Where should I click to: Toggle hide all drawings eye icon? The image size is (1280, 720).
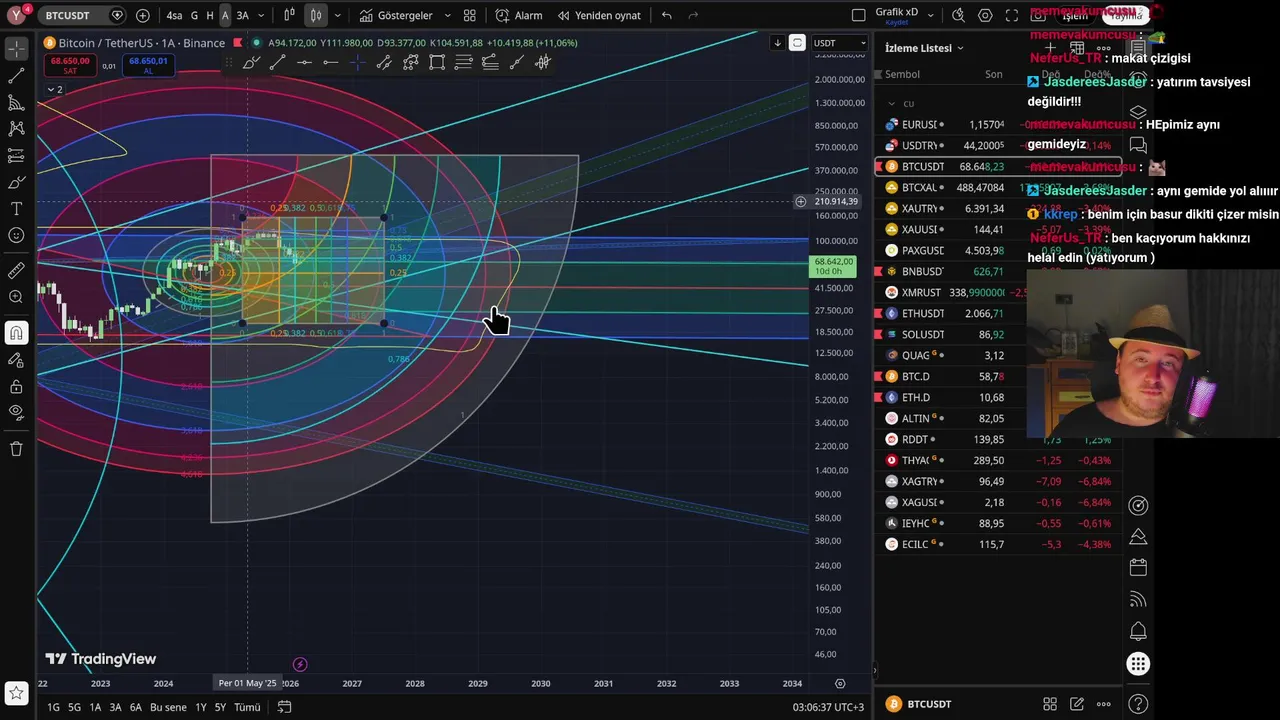(x=16, y=413)
